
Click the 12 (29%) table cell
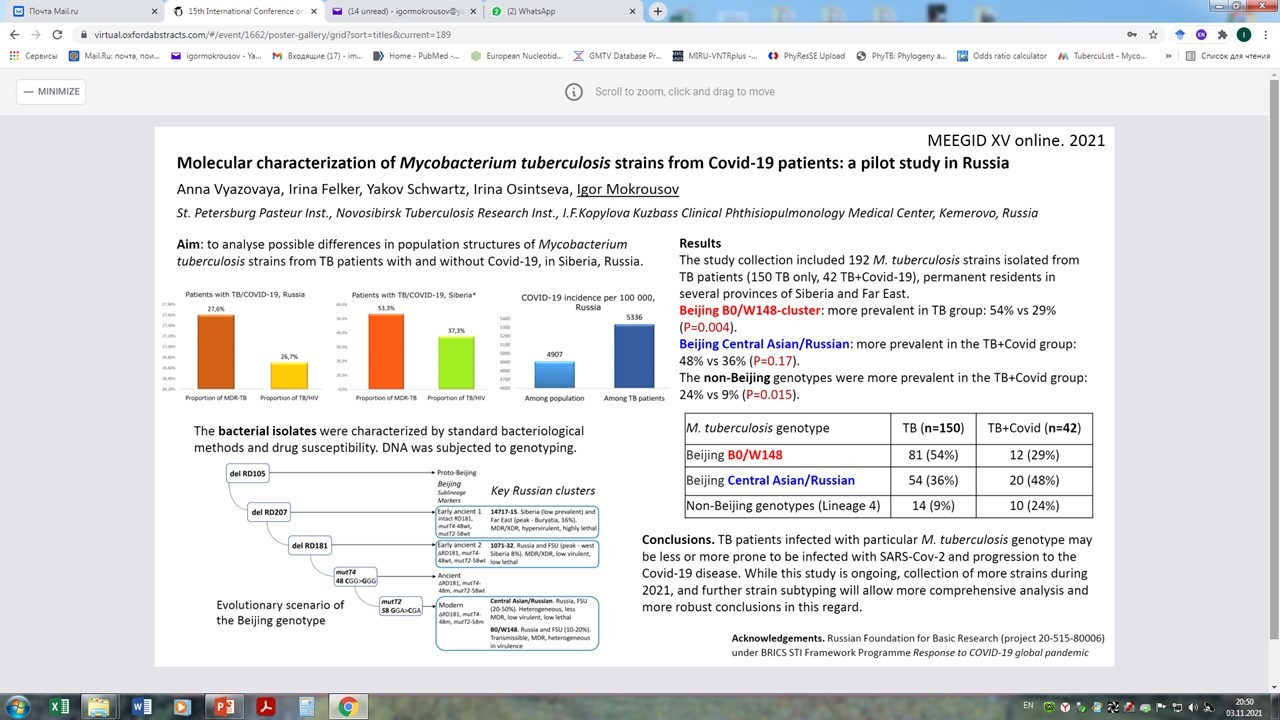1033,454
